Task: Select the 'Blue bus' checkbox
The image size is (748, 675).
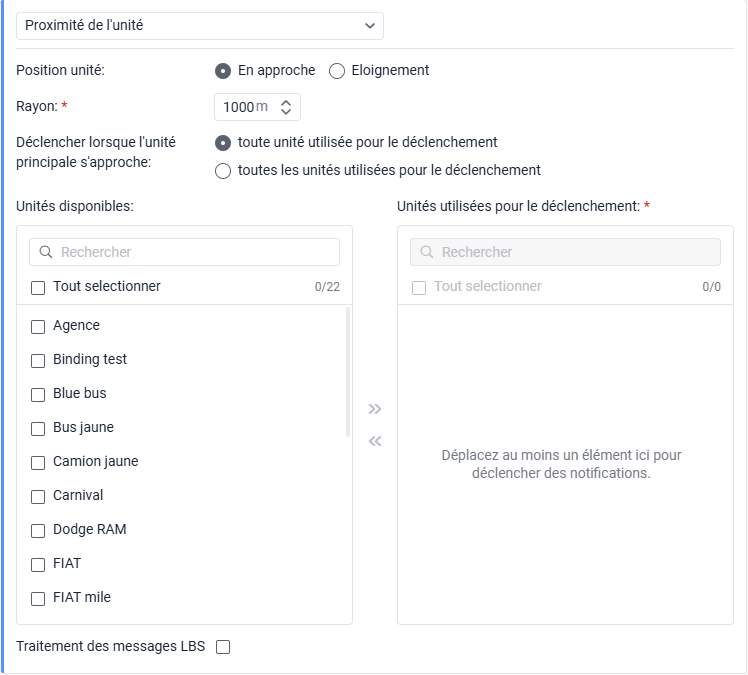Action: [38, 394]
